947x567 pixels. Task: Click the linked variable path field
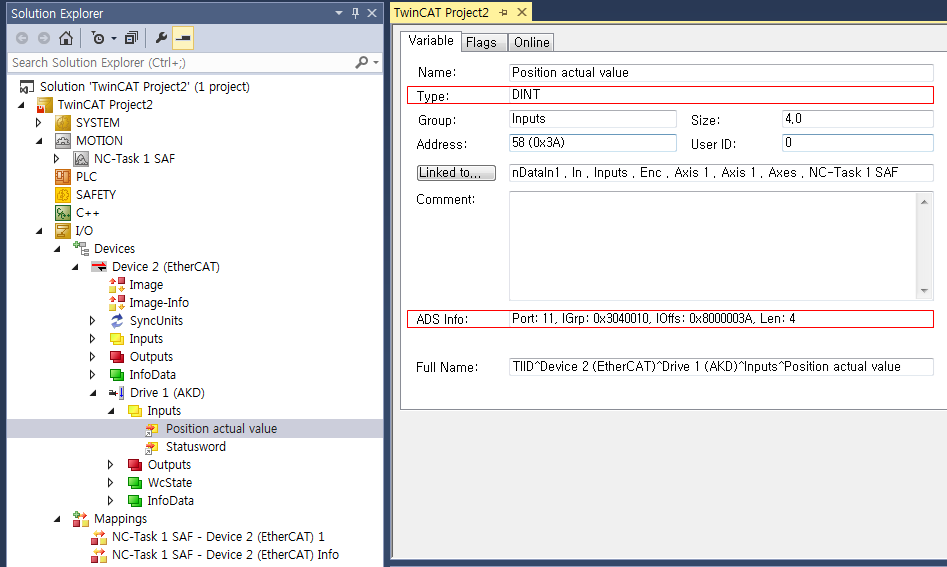pos(721,173)
